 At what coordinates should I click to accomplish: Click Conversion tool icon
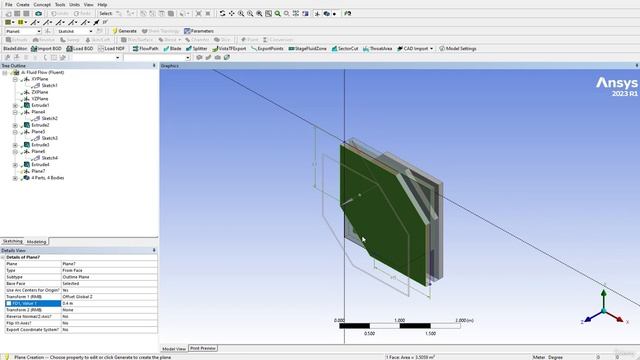(278, 40)
